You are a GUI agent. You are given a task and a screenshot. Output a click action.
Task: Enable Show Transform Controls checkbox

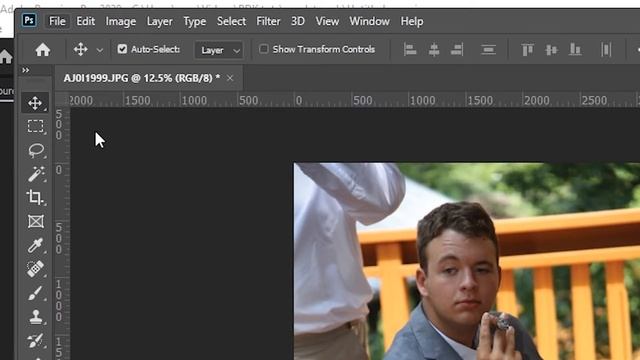click(264, 49)
